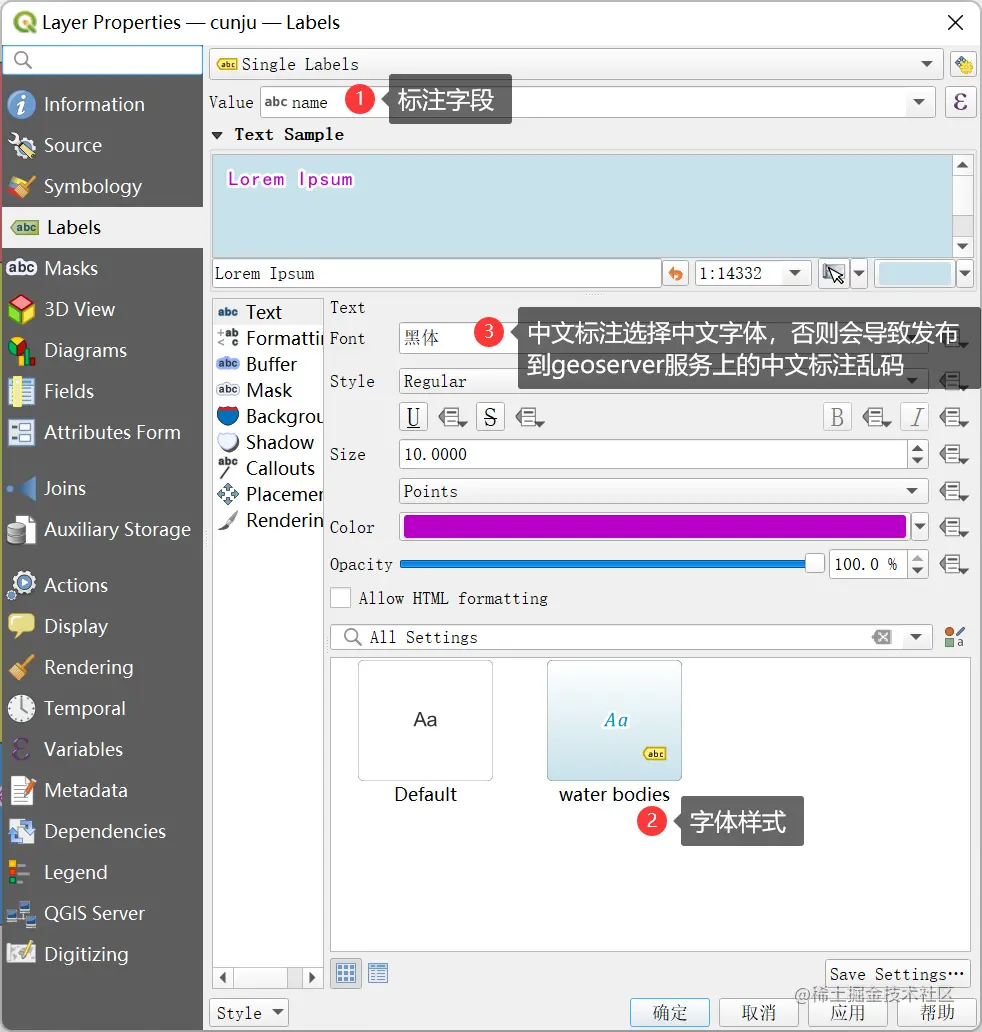982x1032 pixels.
Task: Open the QGIS Server page in sidebar
Action: 103,914
